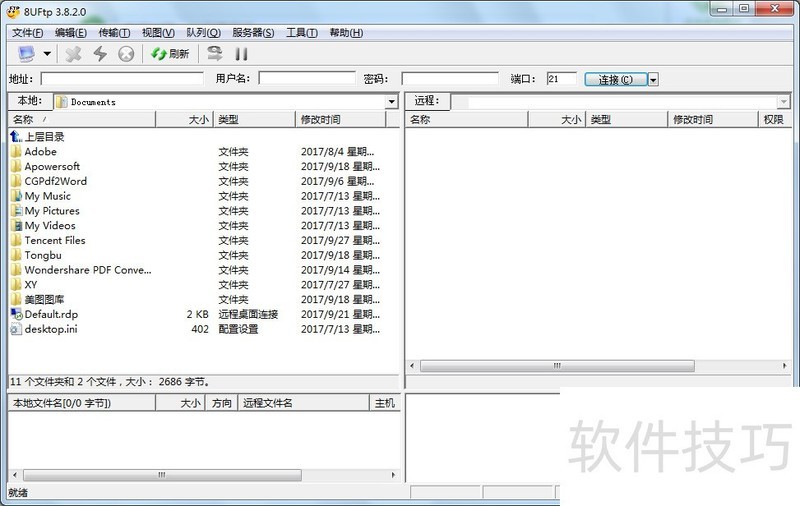
Task: Open the local Documents path dropdown
Action: (x=391, y=102)
